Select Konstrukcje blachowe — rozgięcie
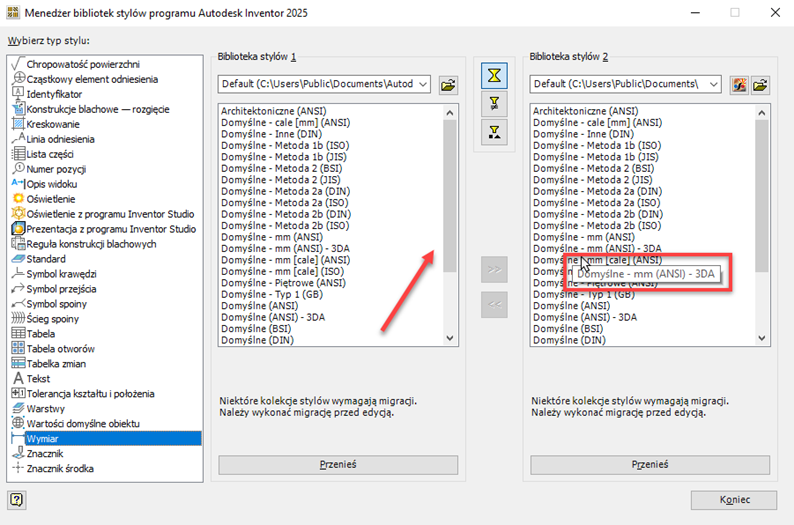Viewport: 794px width, 525px height. [98, 109]
